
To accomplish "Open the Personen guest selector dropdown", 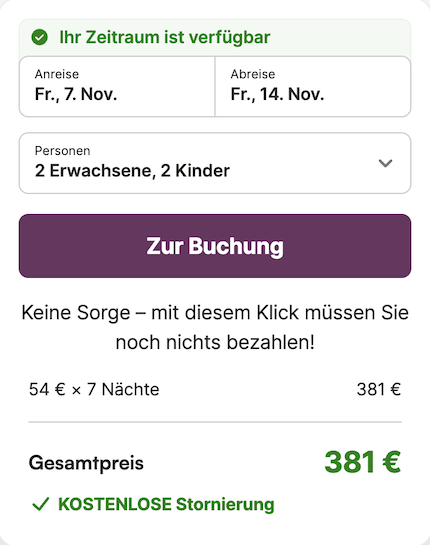I will pyautogui.click(x=215, y=163).
